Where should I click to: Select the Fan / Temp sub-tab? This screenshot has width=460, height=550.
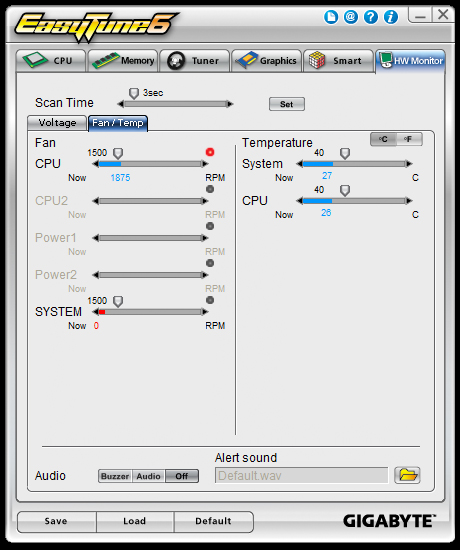click(118, 123)
